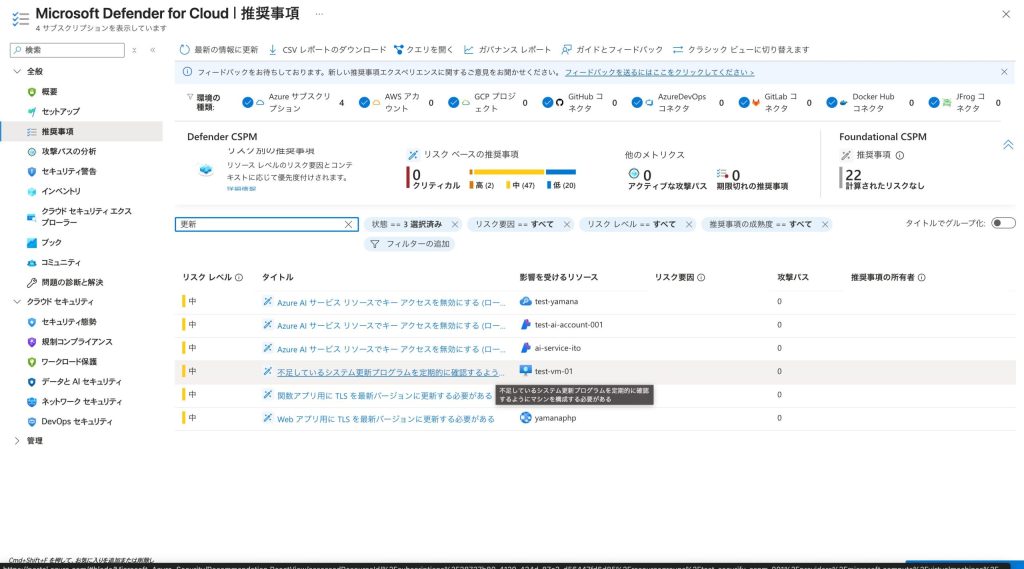
Task: Toggle the GitHub コネクタ environment checkmark
Action: 547,102
